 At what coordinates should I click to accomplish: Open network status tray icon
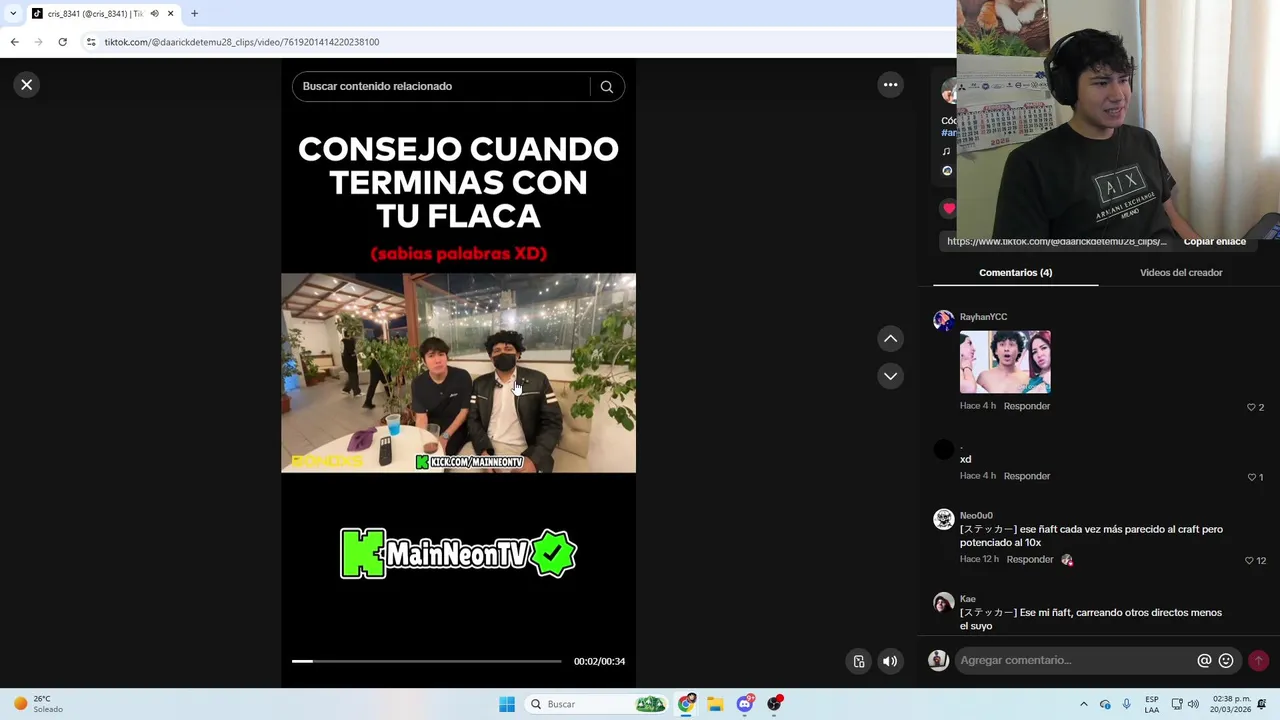pos(1177,704)
